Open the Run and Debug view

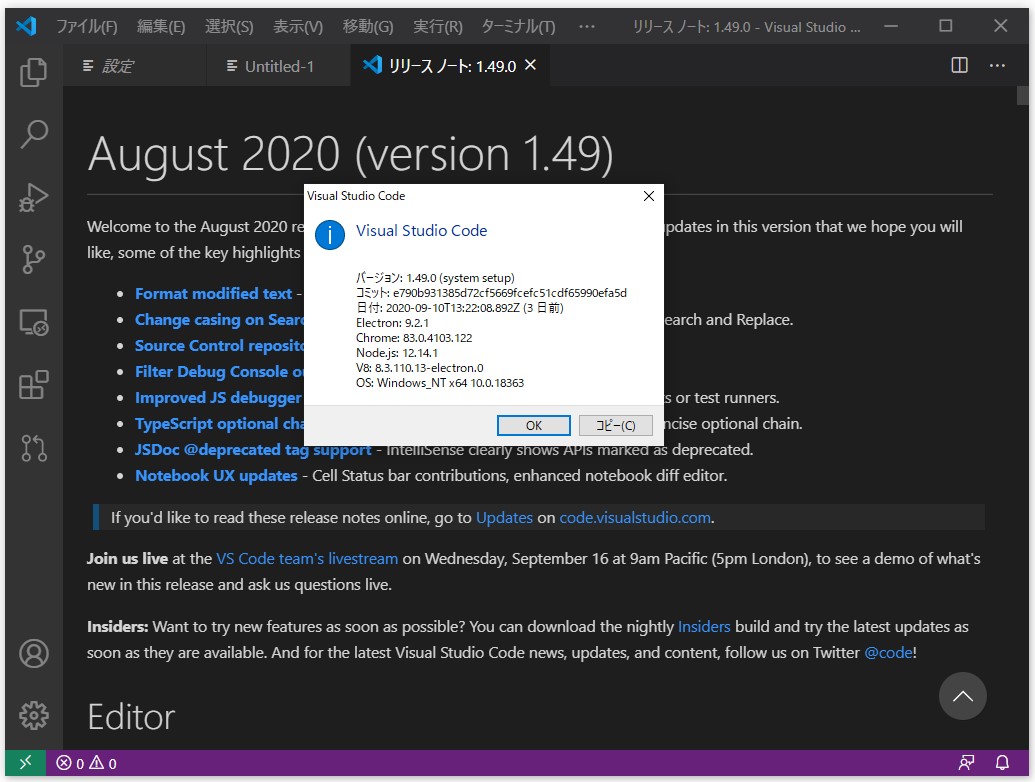click(x=34, y=197)
